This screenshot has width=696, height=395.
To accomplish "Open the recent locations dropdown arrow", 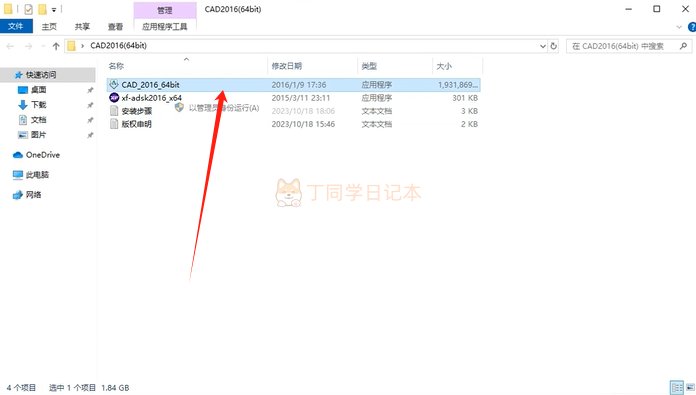I will (x=43, y=46).
